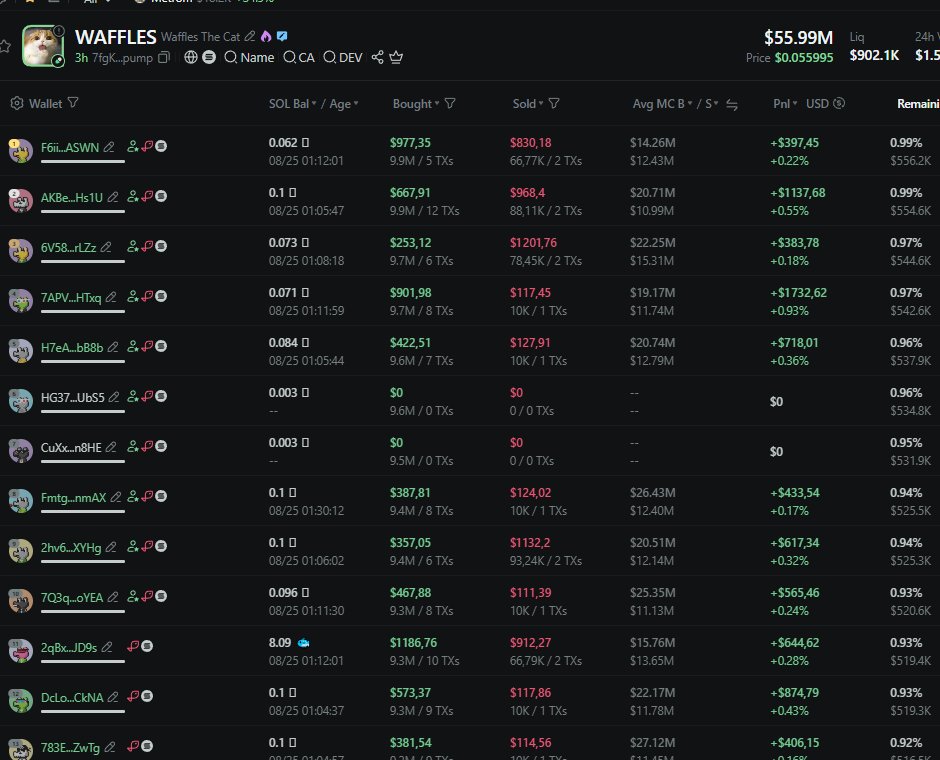This screenshot has width=940, height=760.
Task: Select the $55.99M market cap value
Action: (x=798, y=38)
